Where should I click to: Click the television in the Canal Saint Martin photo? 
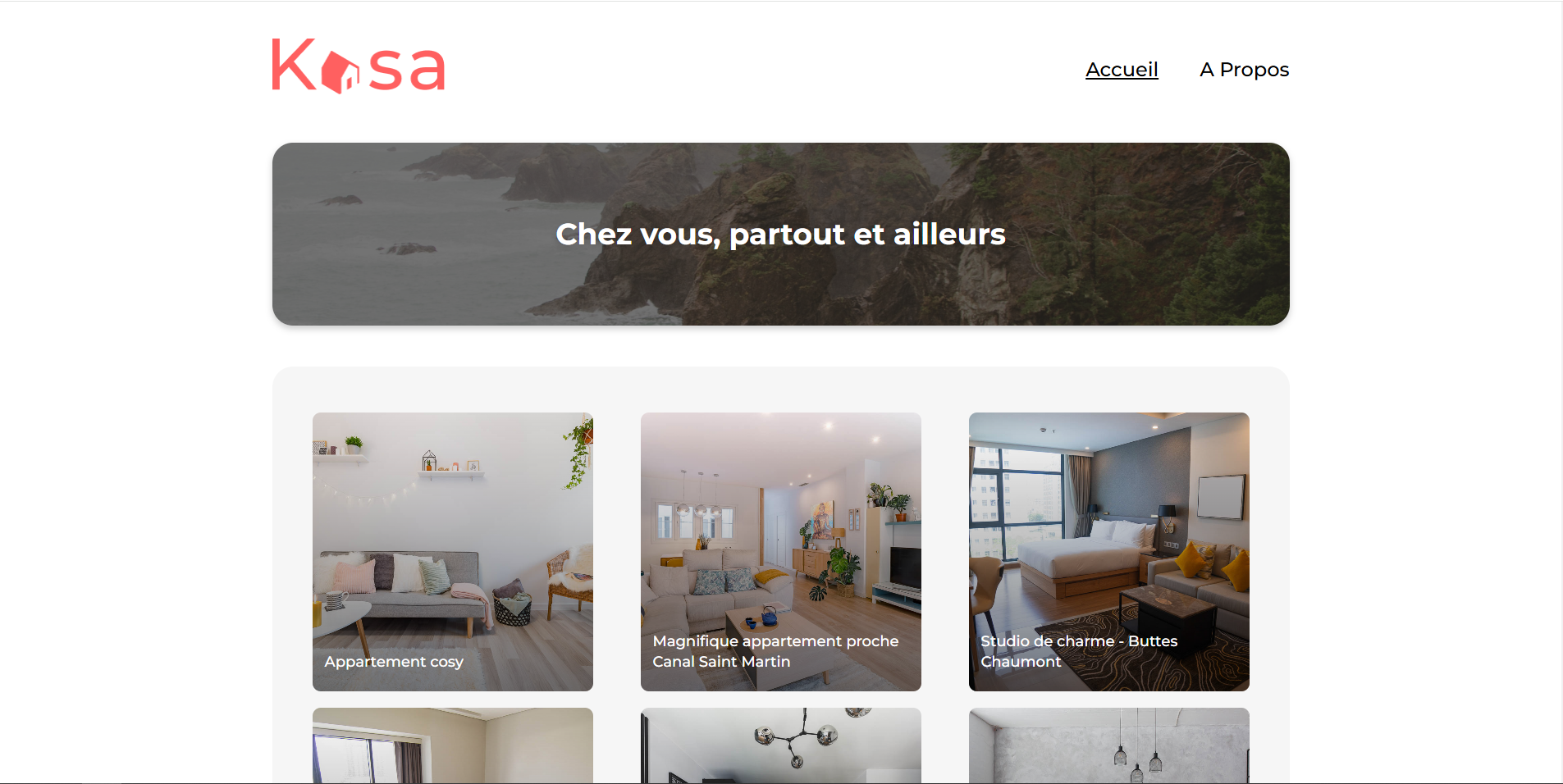[x=905, y=567]
